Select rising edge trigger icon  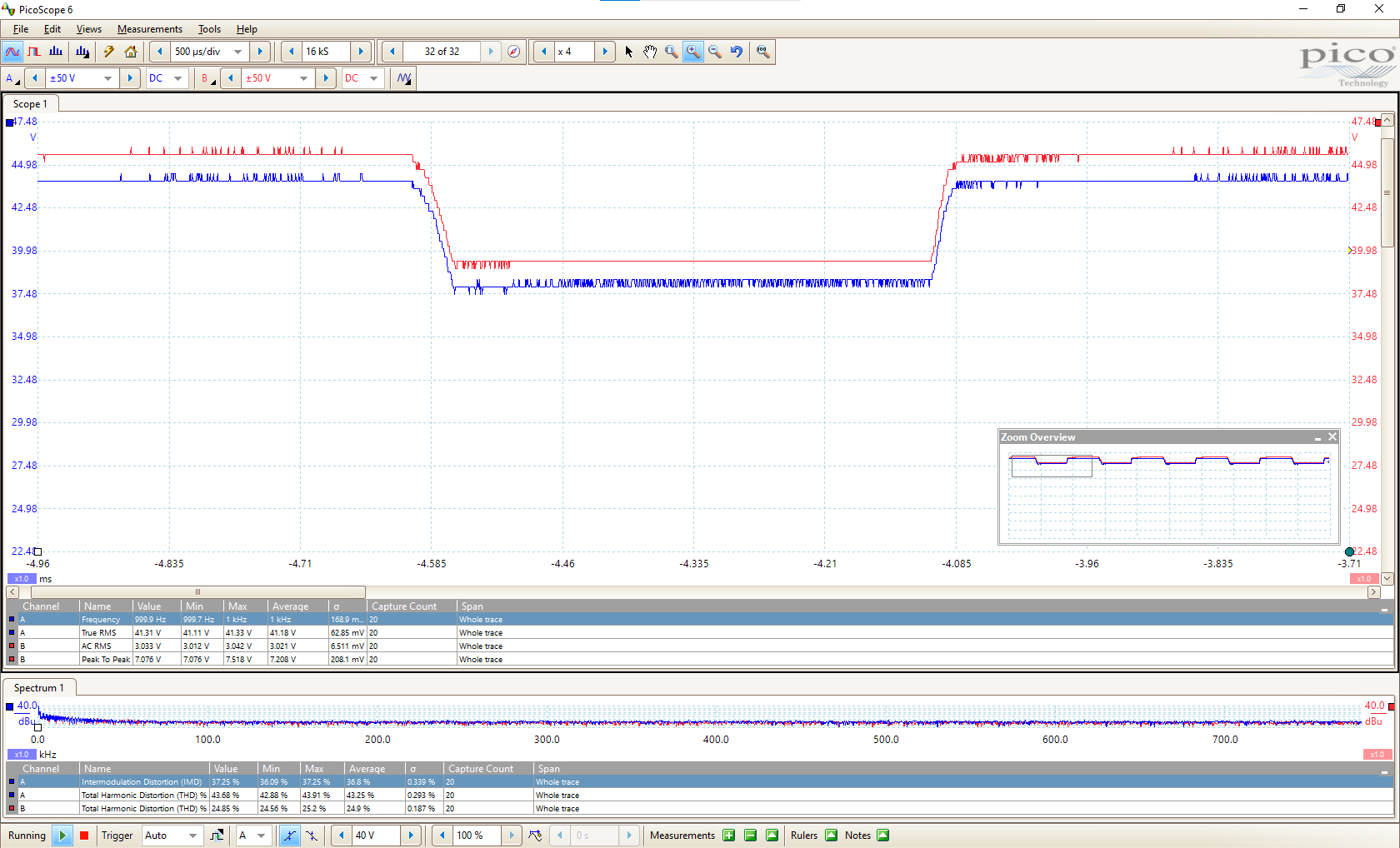pos(289,836)
